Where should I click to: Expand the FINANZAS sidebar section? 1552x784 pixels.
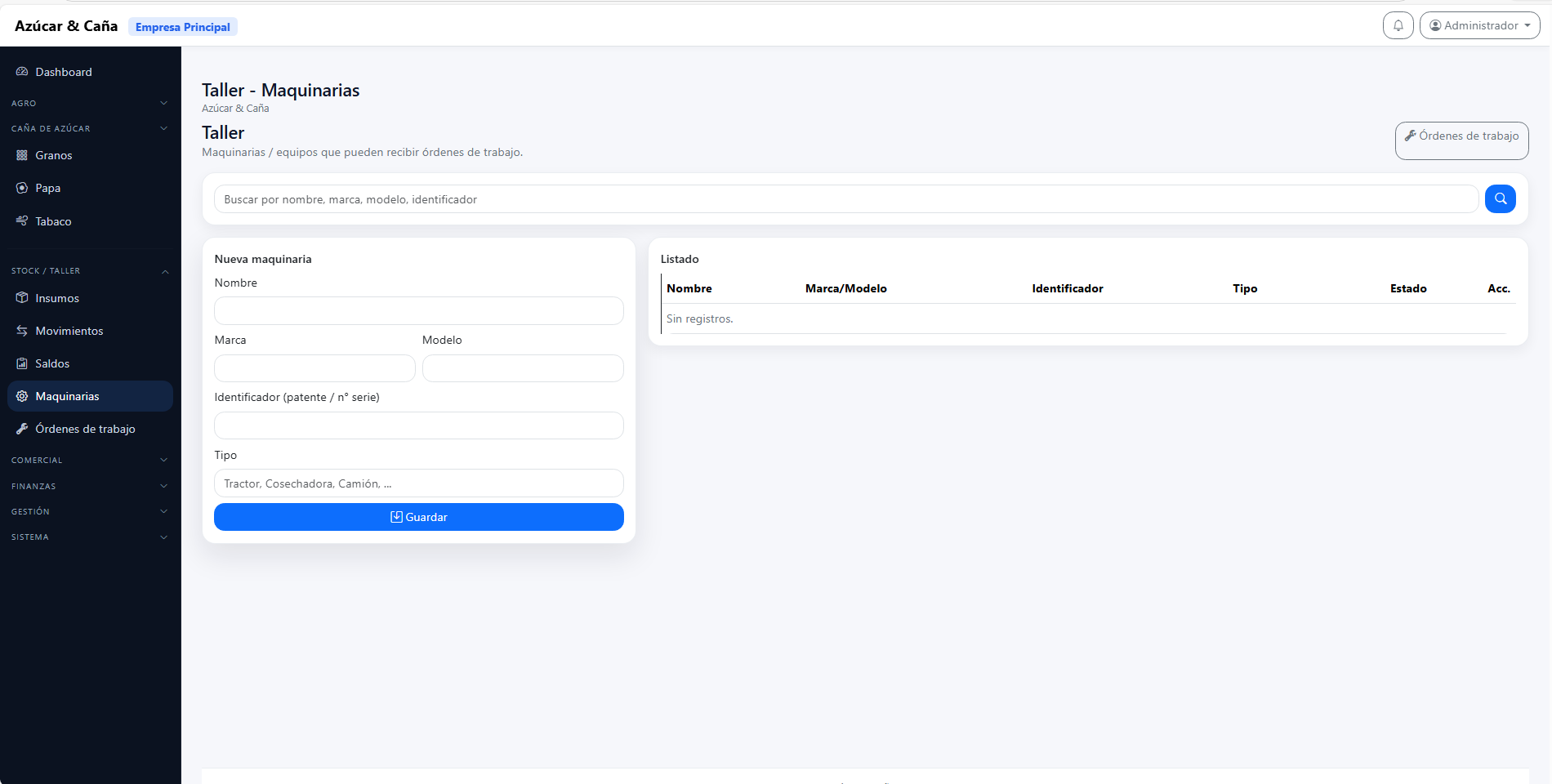tap(90, 487)
